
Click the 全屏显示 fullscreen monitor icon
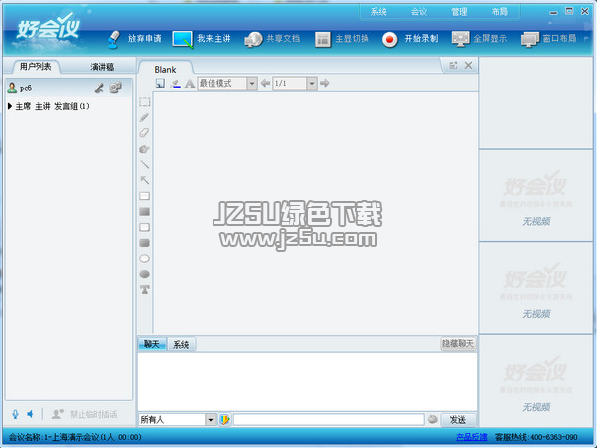[x=460, y=39]
